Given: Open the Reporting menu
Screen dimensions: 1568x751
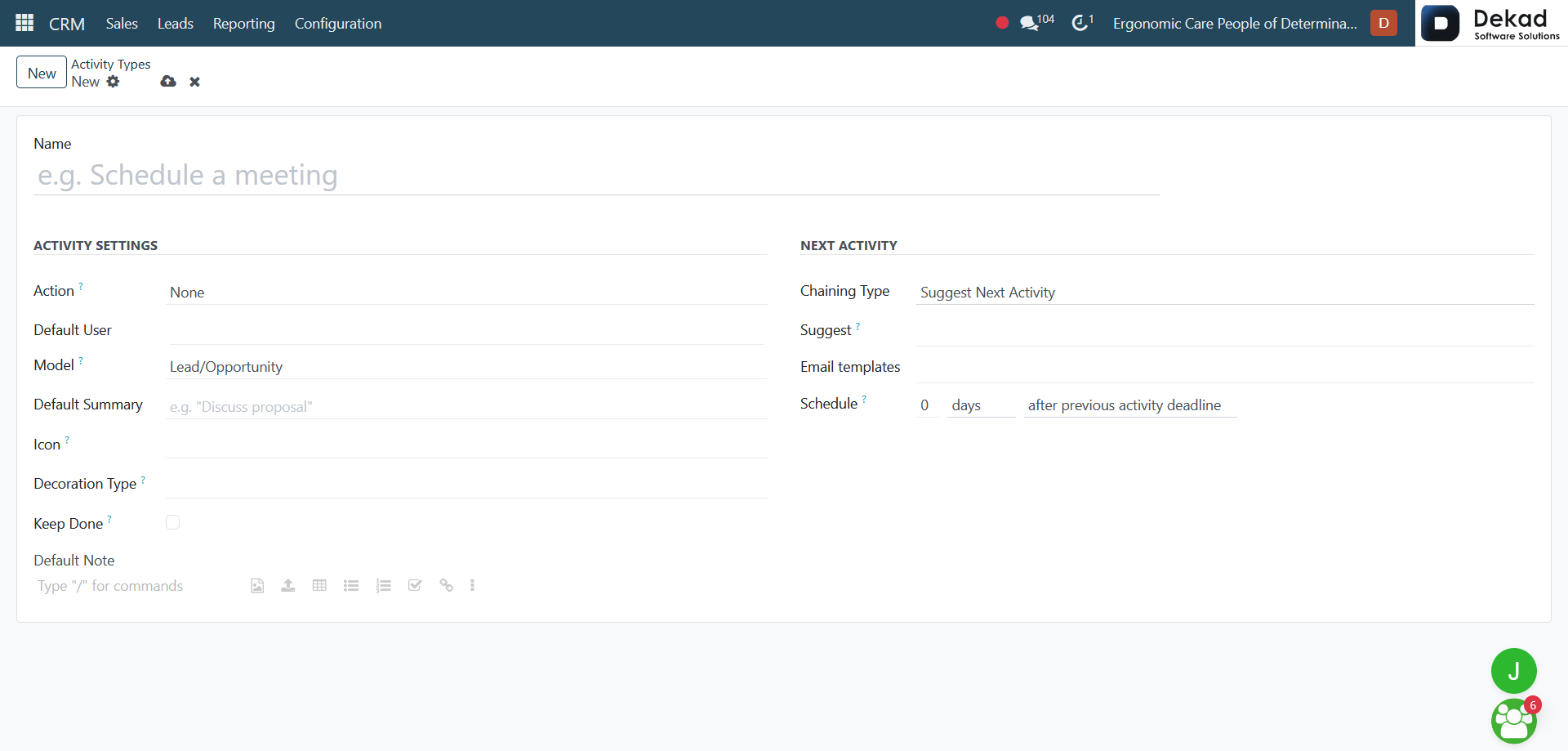Looking at the screenshot, I should 244,24.
